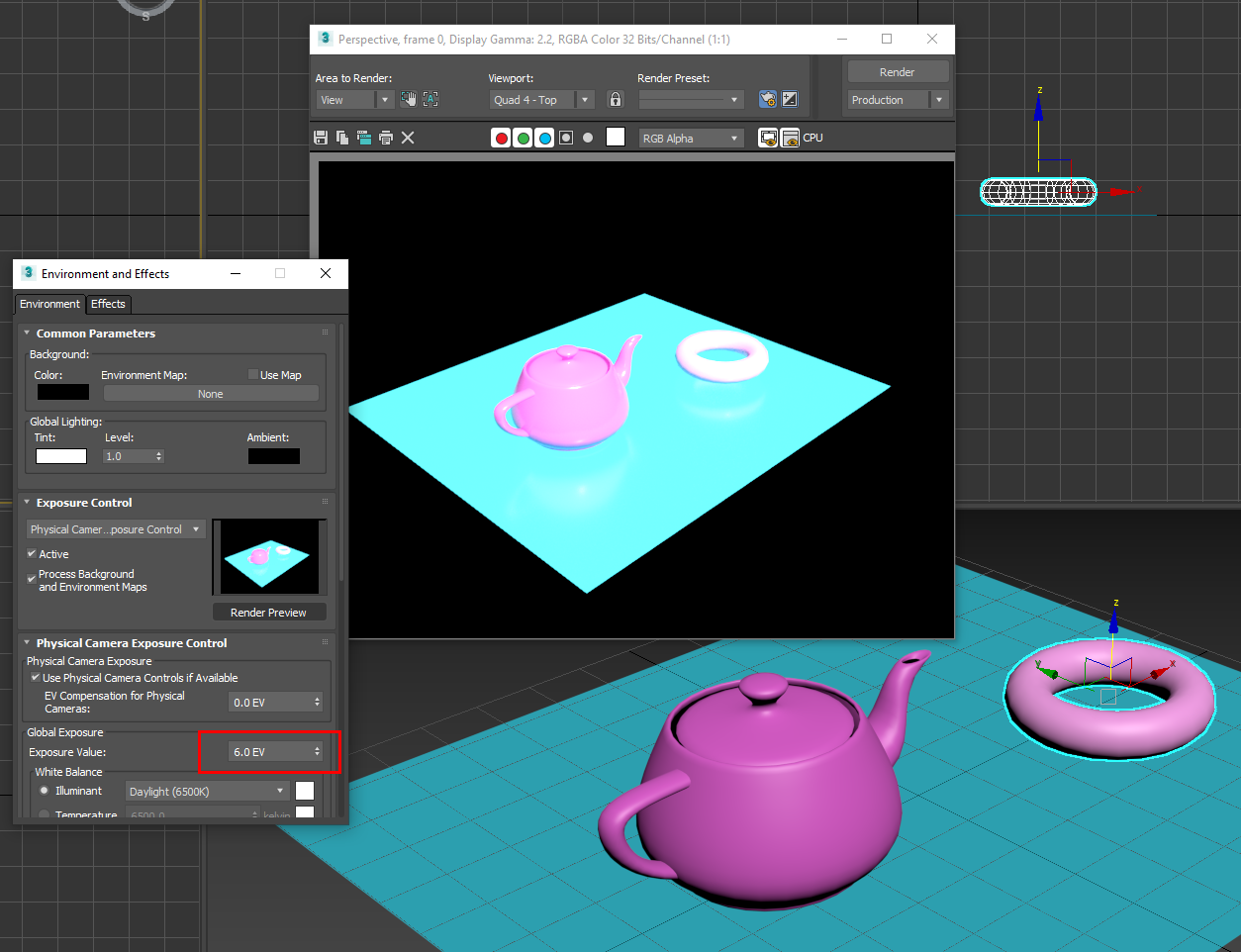Viewport: 1241px width, 952px height.
Task: Save the rendered image
Action: click(x=321, y=138)
